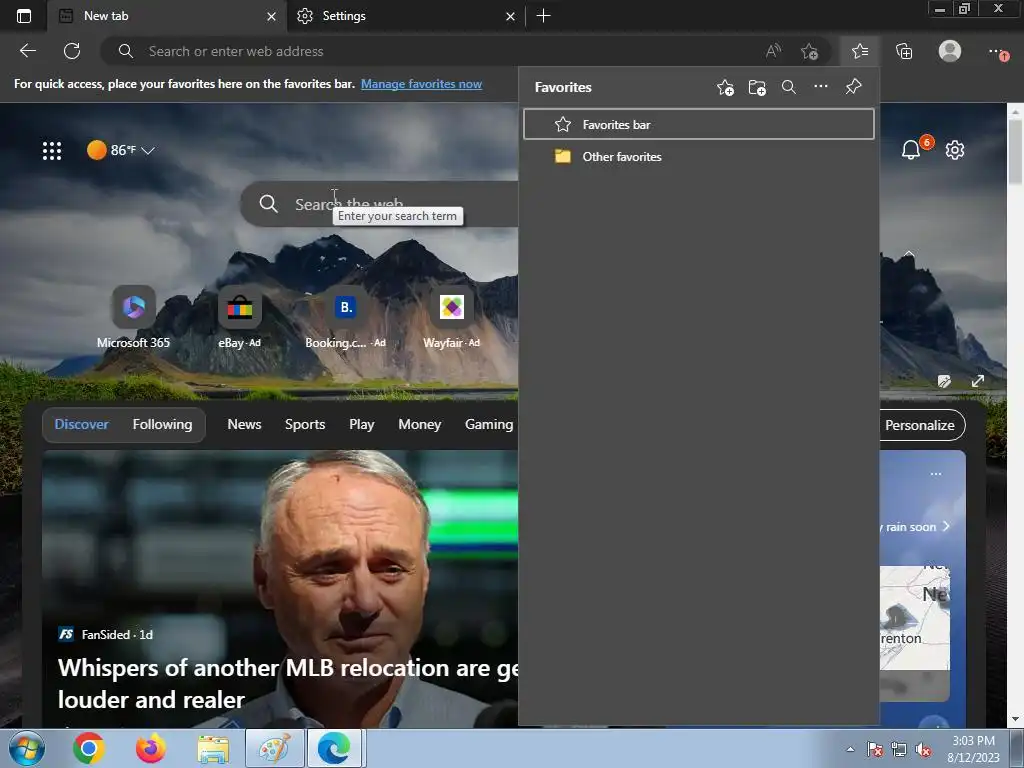Viewport: 1024px width, 768px height.
Task: Click the expand background image icon
Action: click(978, 381)
